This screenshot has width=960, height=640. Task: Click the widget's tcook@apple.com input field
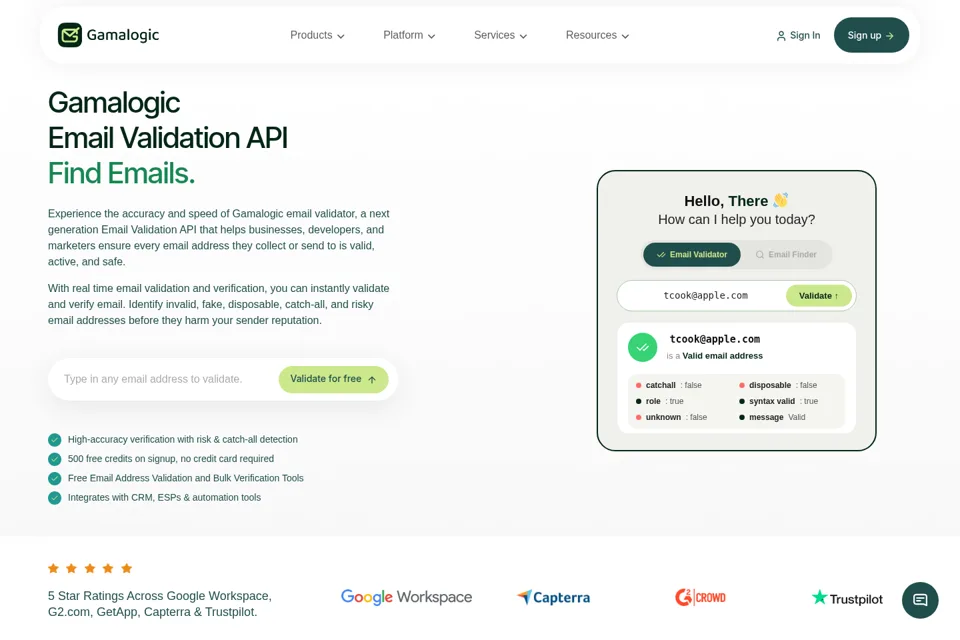(705, 296)
